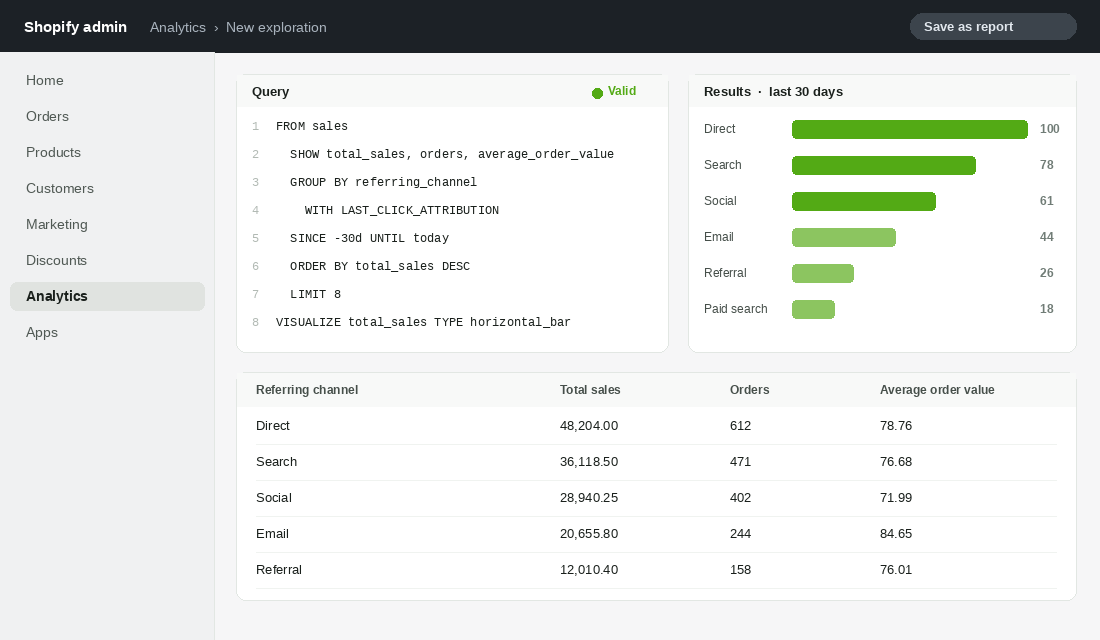Click the chart value 78
Image resolution: width=1100 pixels, height=640 pixels.
click(1047, 165)
